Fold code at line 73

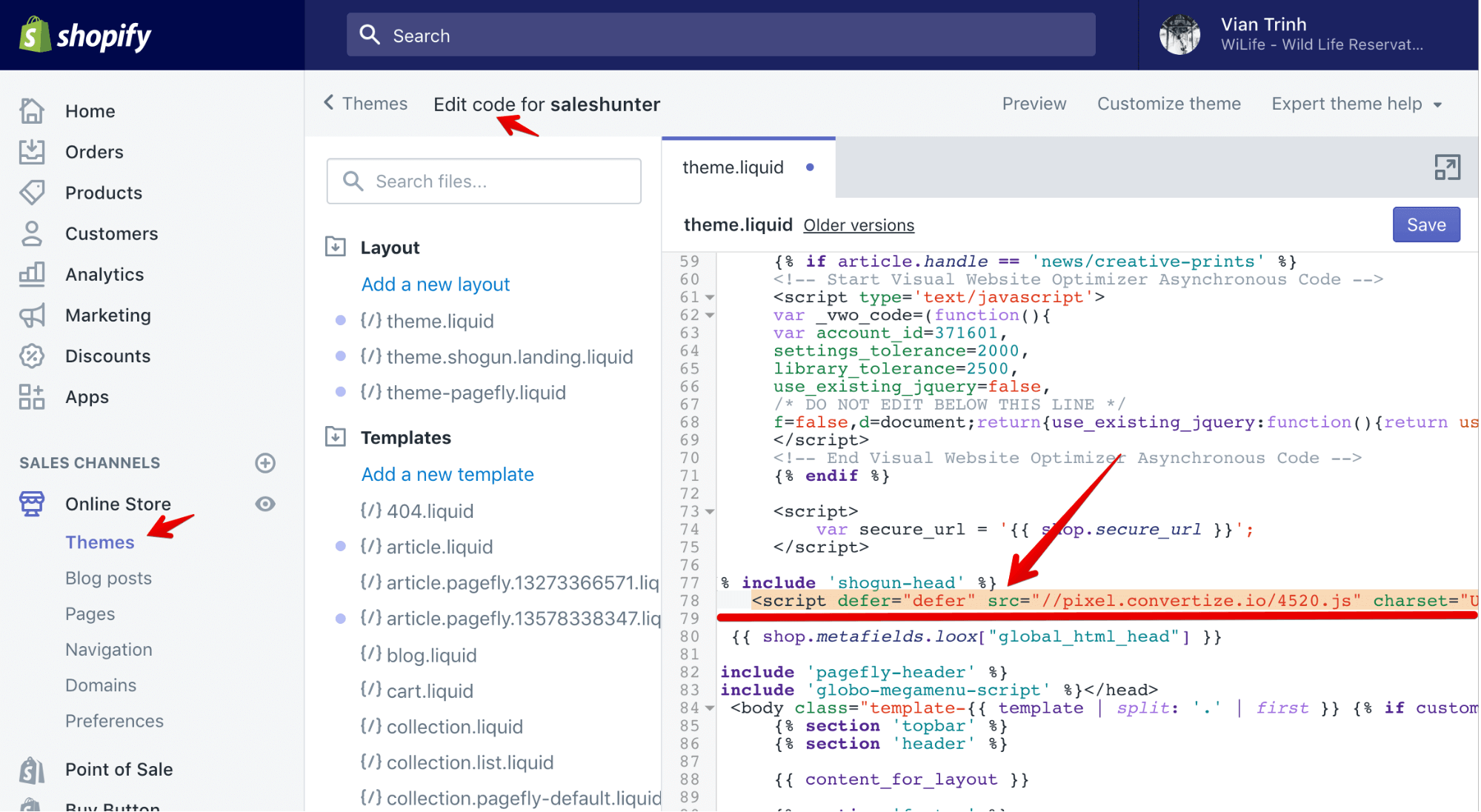pyautogui.click(x=710, y=512)
